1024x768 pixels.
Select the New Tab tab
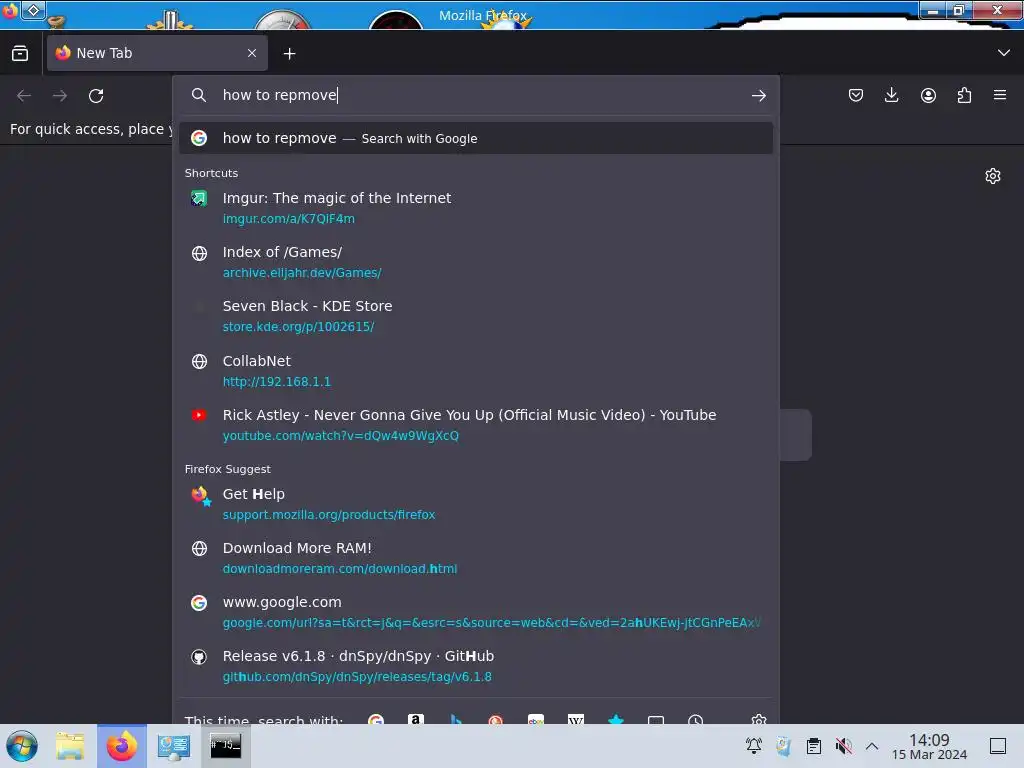(x=157, y=53)
